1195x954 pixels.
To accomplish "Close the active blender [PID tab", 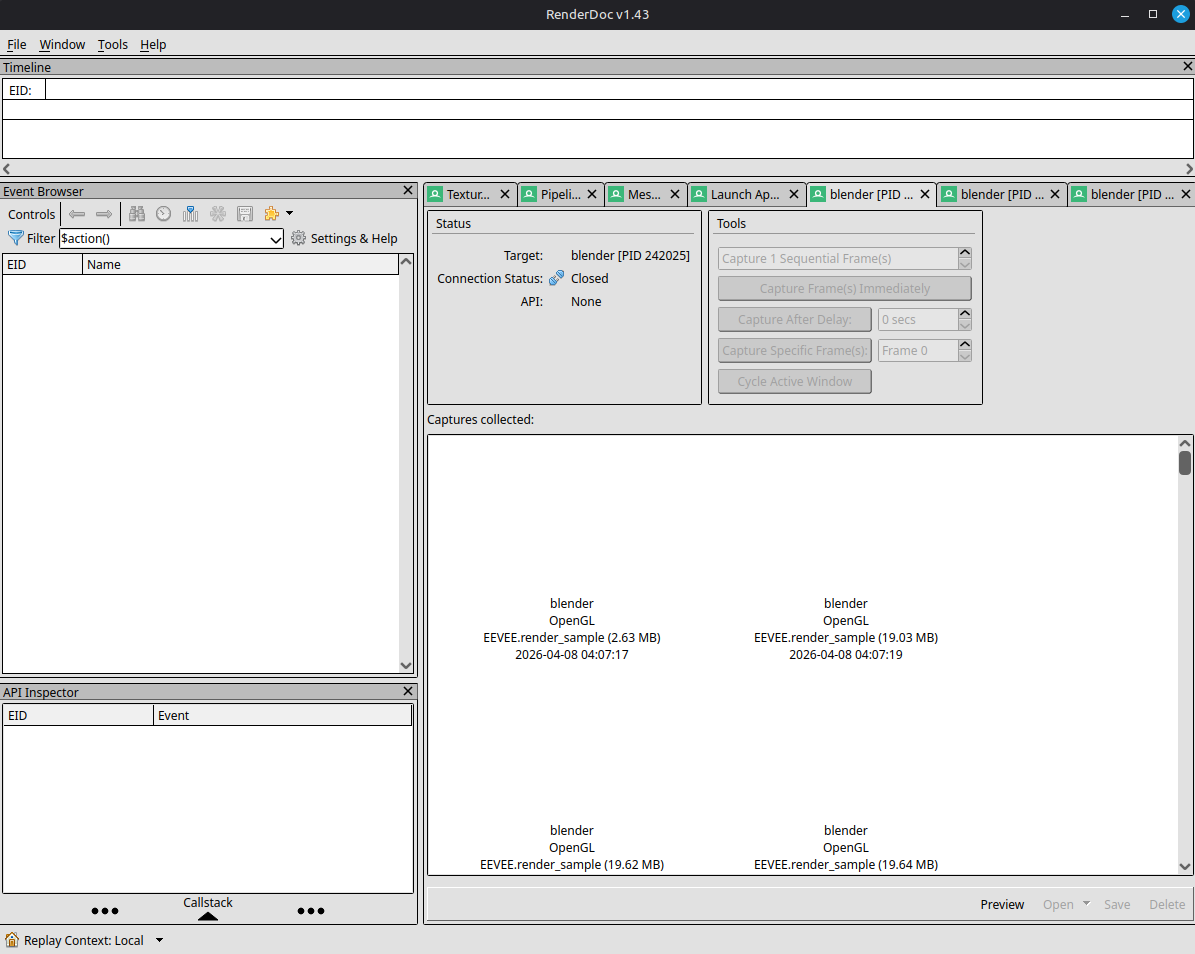I will 924,194.
